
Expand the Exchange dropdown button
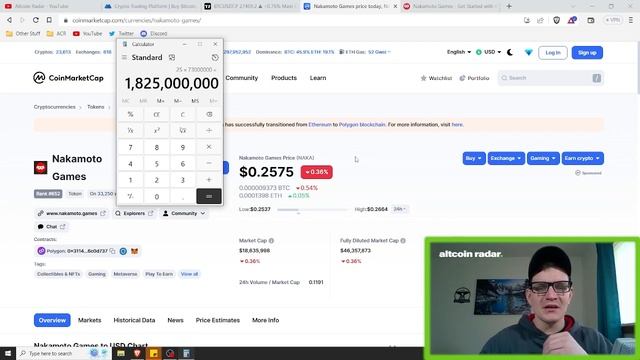[x=506, y=158]
